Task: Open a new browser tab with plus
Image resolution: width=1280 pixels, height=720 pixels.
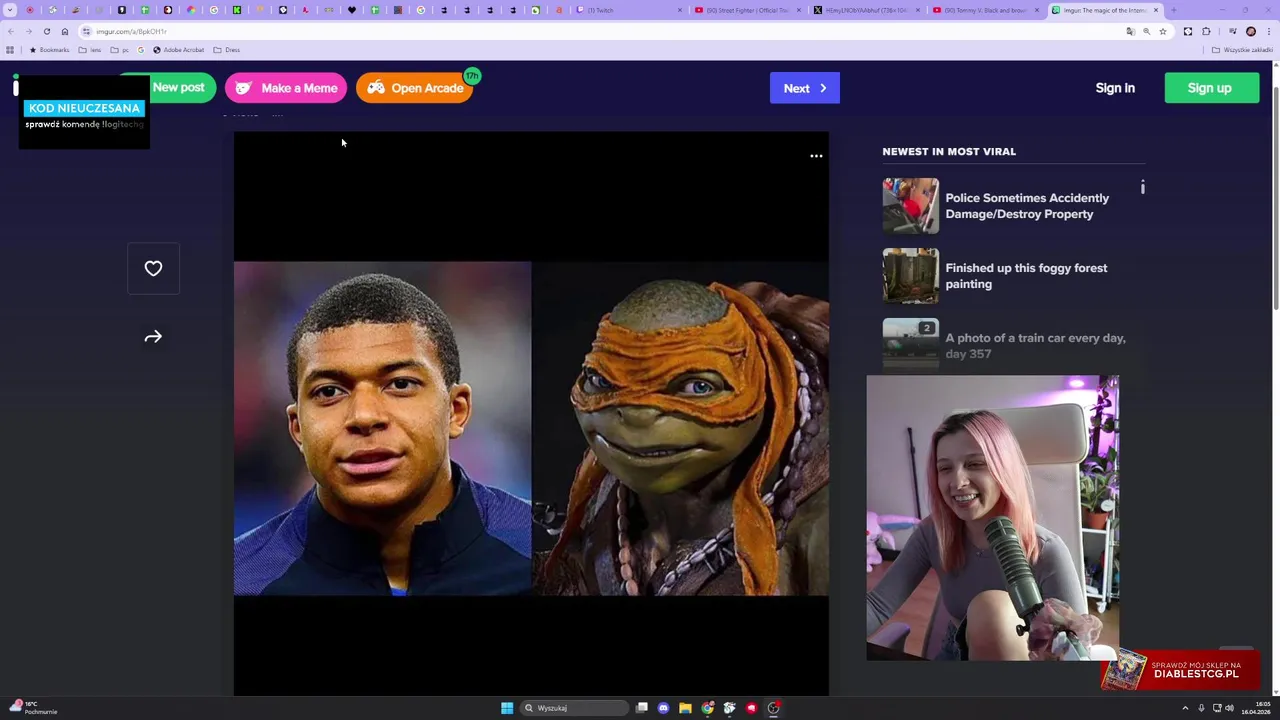Action: (1174, 10)
